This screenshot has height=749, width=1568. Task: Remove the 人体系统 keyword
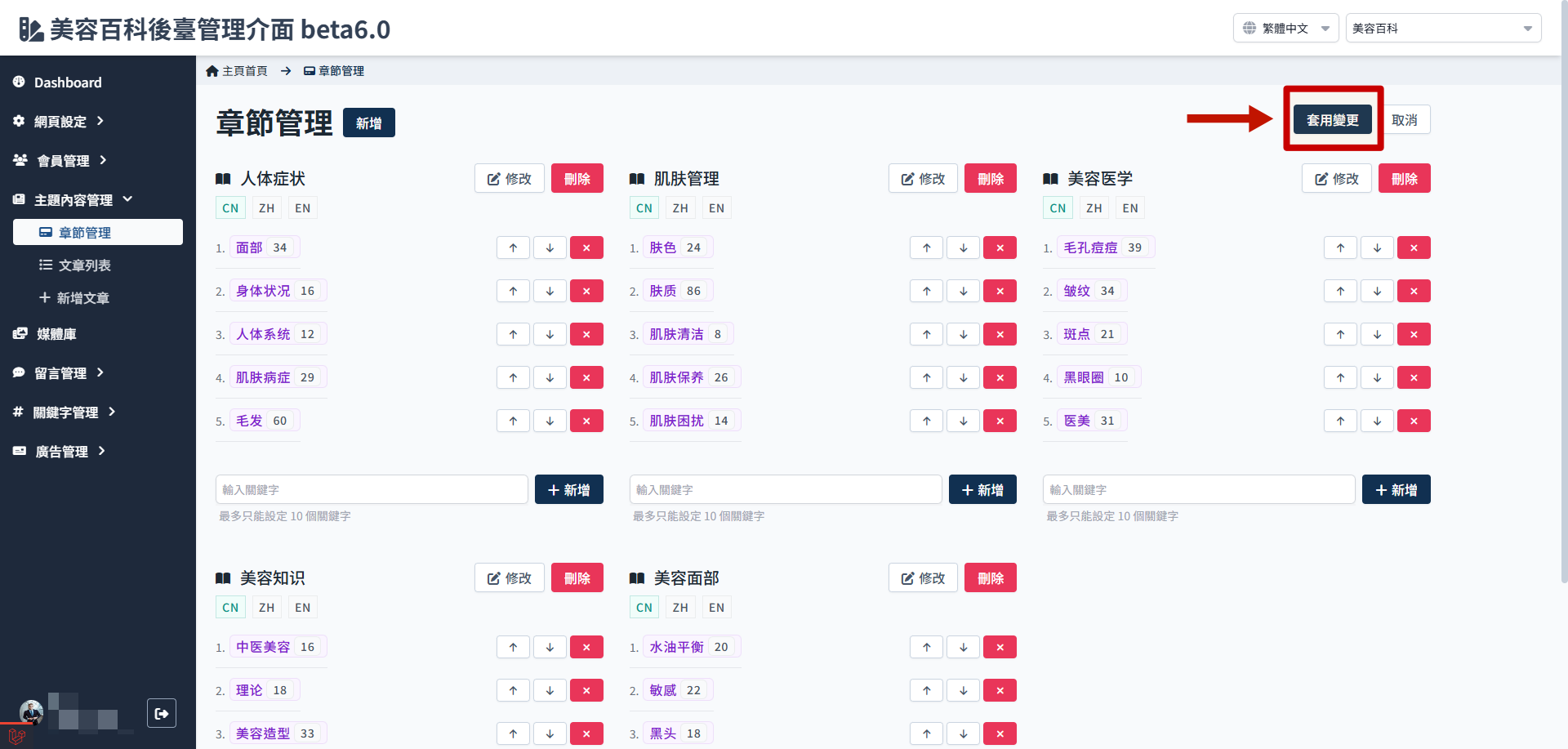586,334
